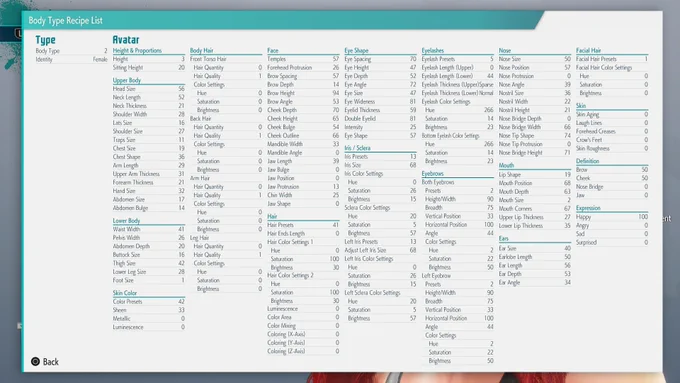The width and height of the screenshot is (680, 383).
Task: Select the Brow Height row
Action: tap(303, 93)
